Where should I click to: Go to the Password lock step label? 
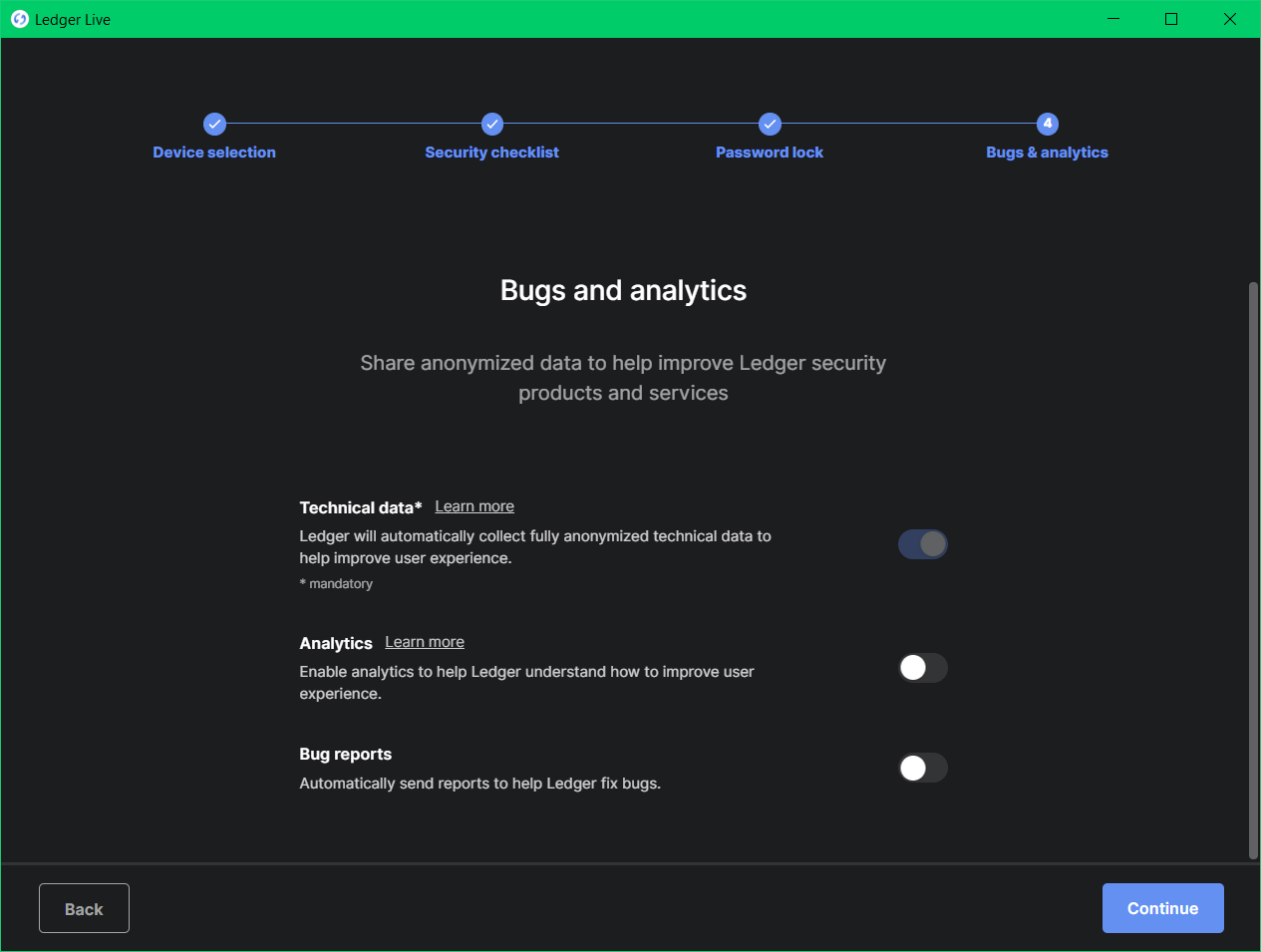[x=770, y=153]
